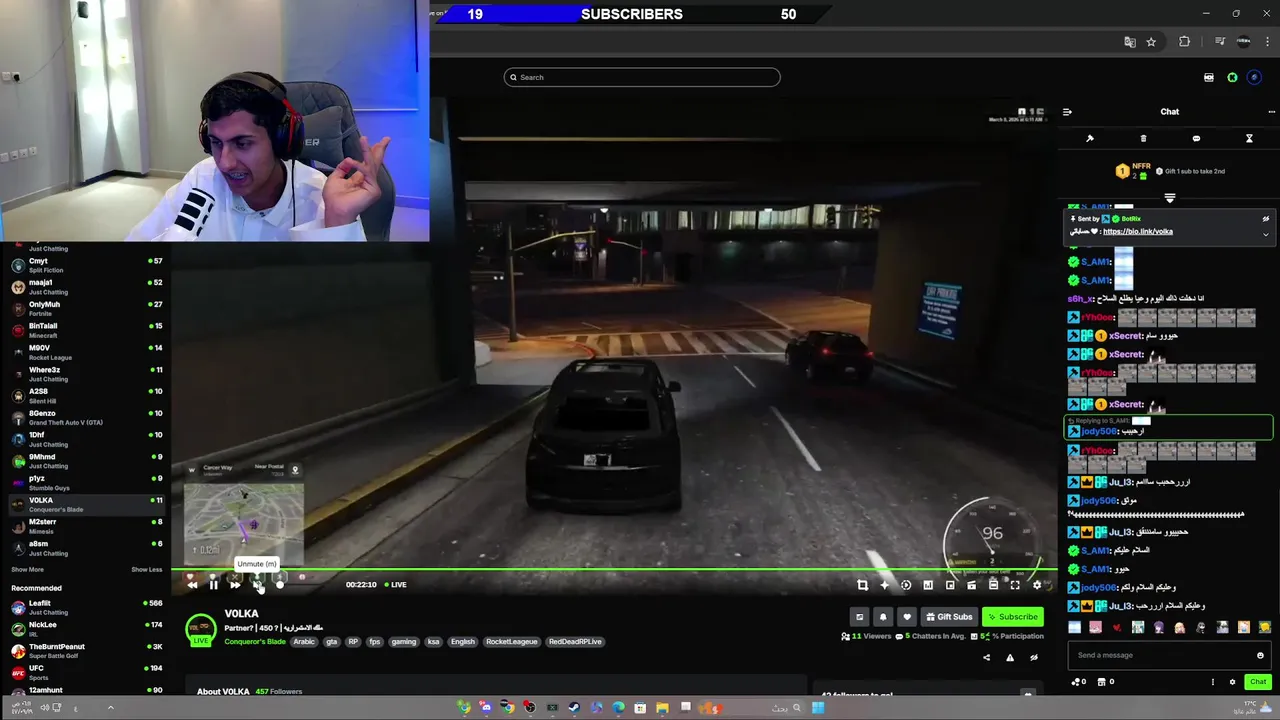
Task: Click the translate icon in address bar
Action: coord(1130,42)
